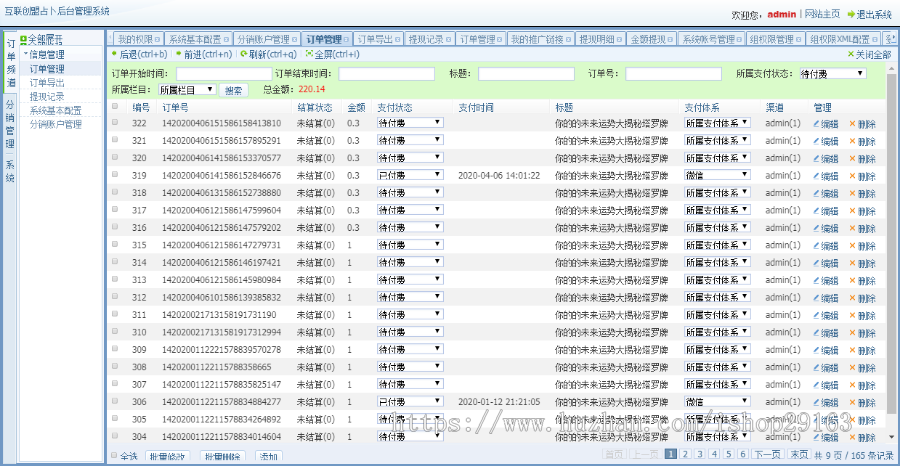Viewport: 900px width, 466px height.
Task: Click the delete X for order 306
Action: 852,402
